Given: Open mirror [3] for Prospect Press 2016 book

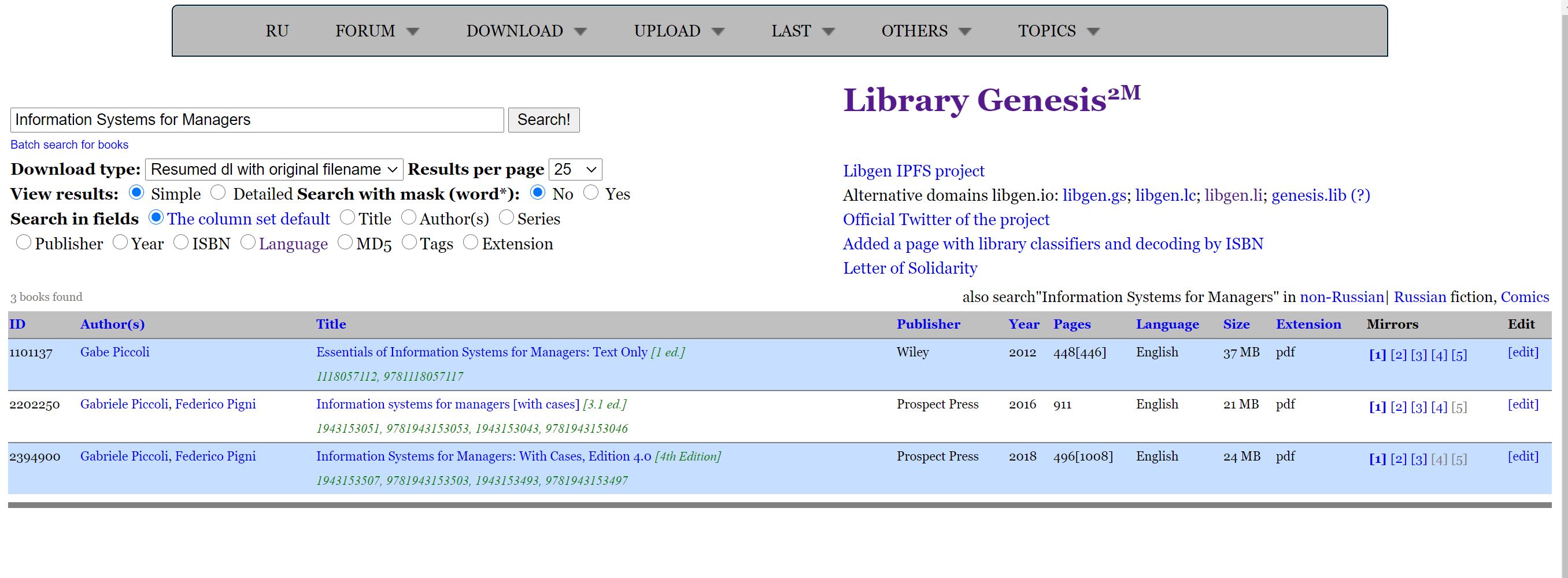Looking at the screenshot, I should (1418, 407).
